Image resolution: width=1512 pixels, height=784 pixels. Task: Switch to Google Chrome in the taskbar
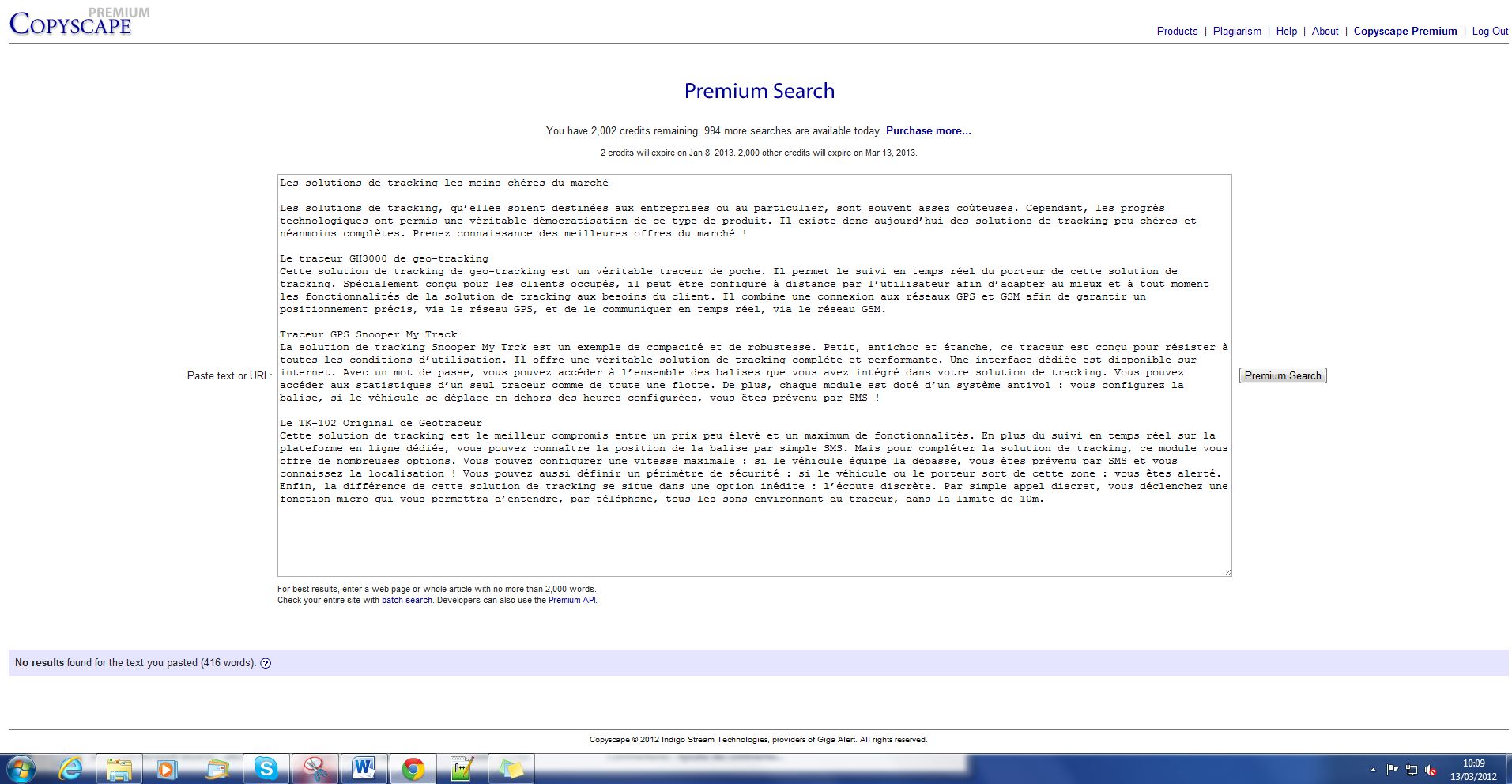pyautogui.click(x=413, y=768)
